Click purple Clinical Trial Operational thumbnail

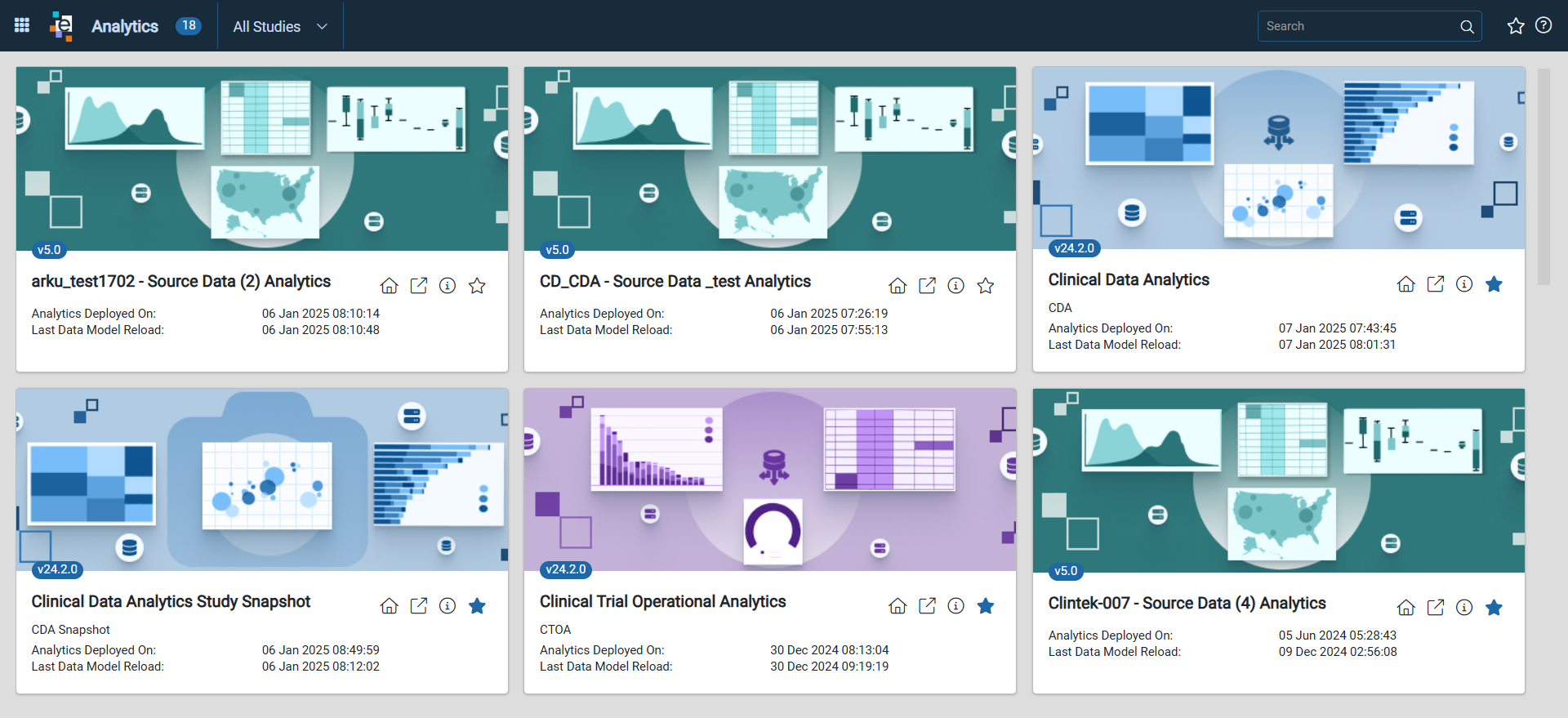pos(770,479)
